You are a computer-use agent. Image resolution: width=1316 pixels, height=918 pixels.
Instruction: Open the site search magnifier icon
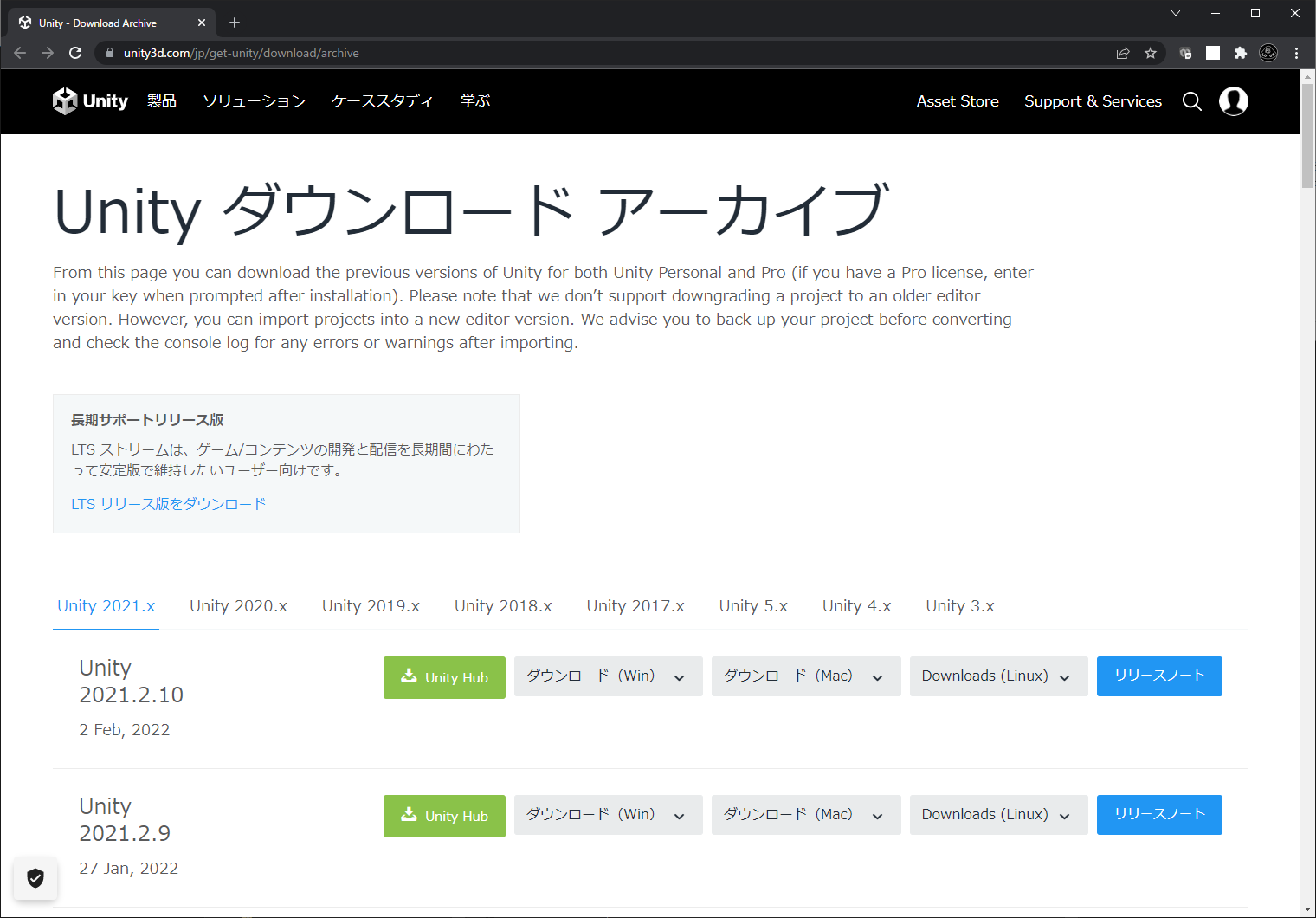tap(1191, 101)
